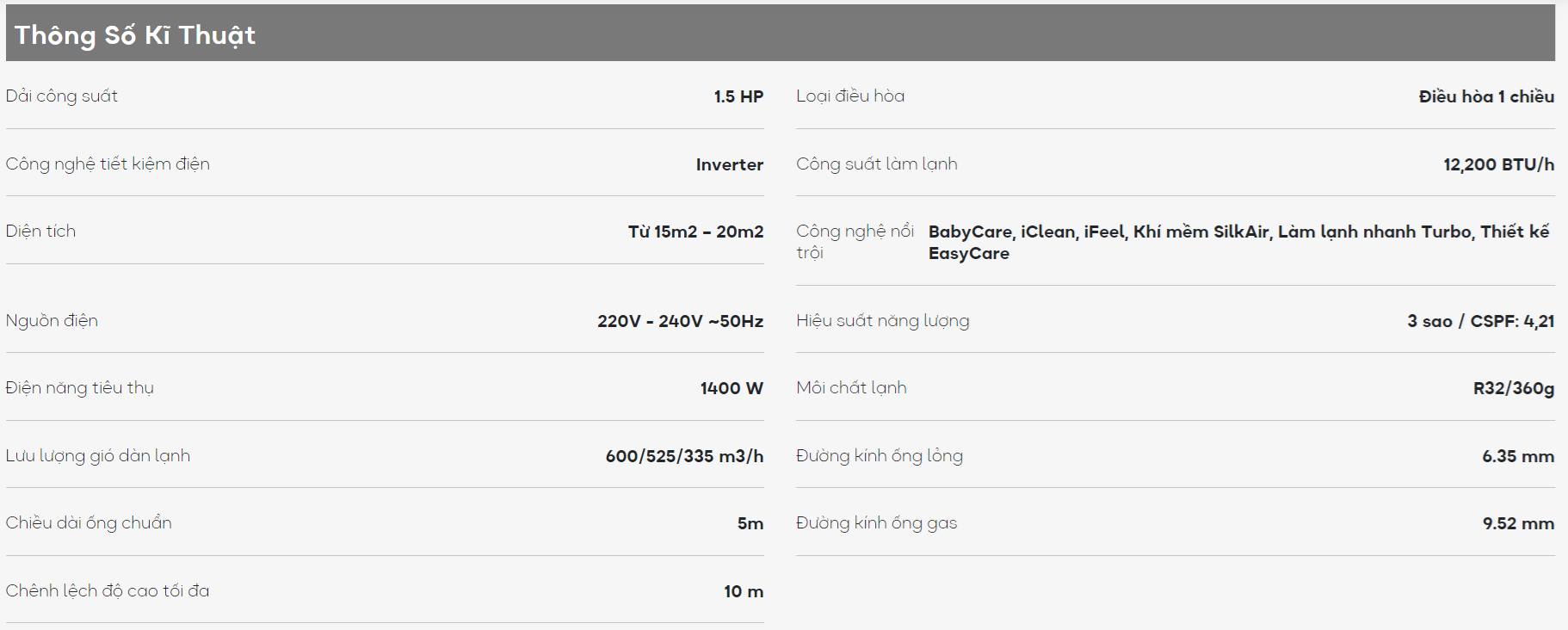Click the "600/525/335 m3/h" airflow value
The image size is (1568, 630).
click(684, 456)
